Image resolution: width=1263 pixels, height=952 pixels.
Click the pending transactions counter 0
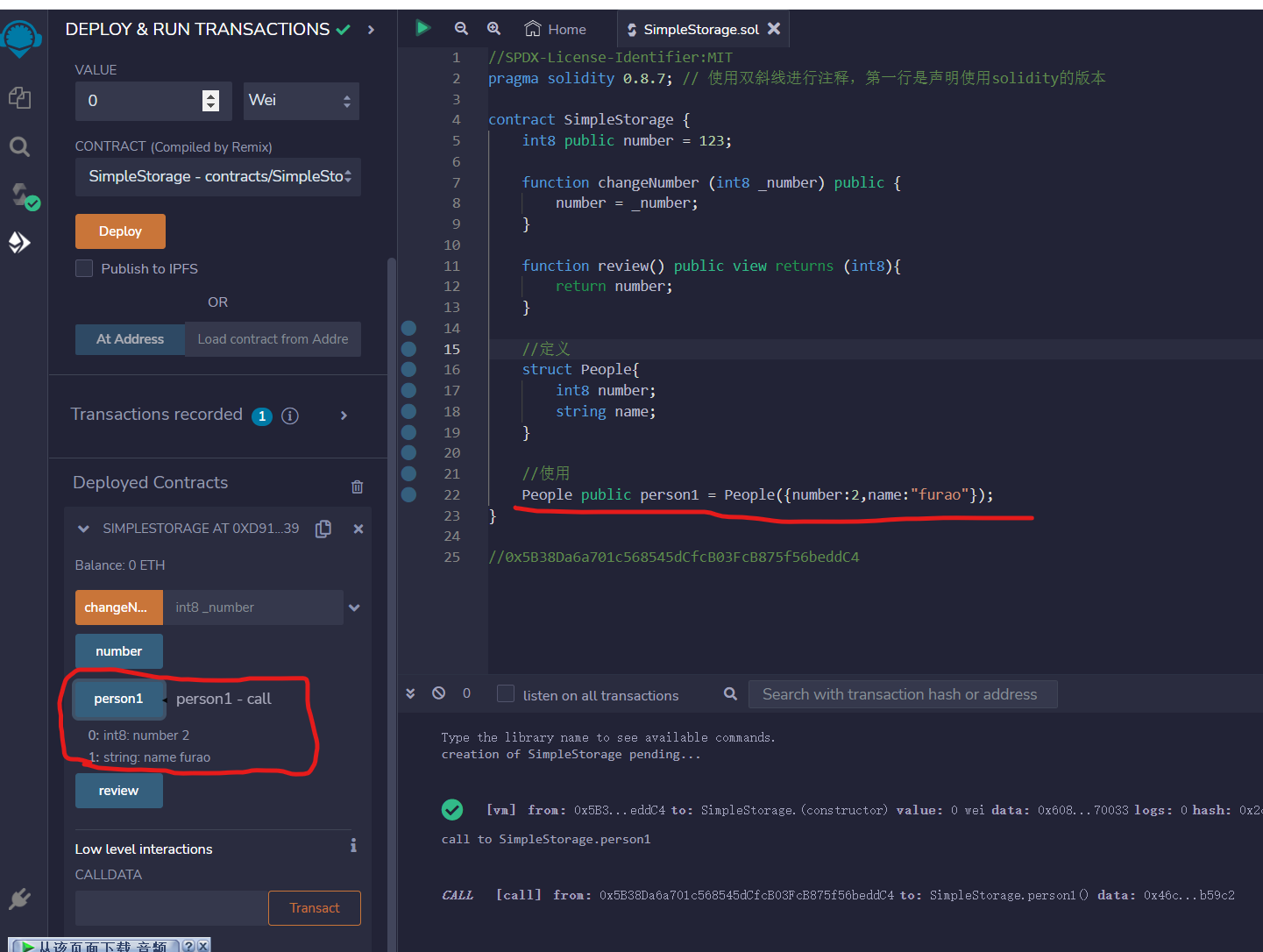point(466,693)
